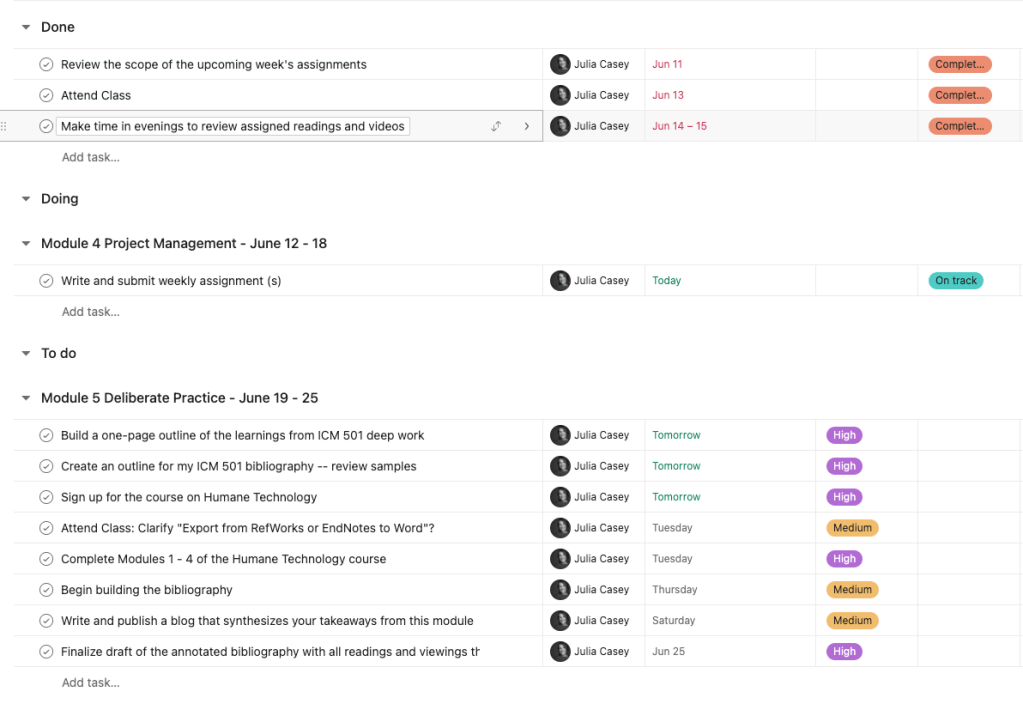This screenshot has width=1023, height=716.
Task: Click 'Add task...' under the Module 5 section
Action: coord(90,683)
